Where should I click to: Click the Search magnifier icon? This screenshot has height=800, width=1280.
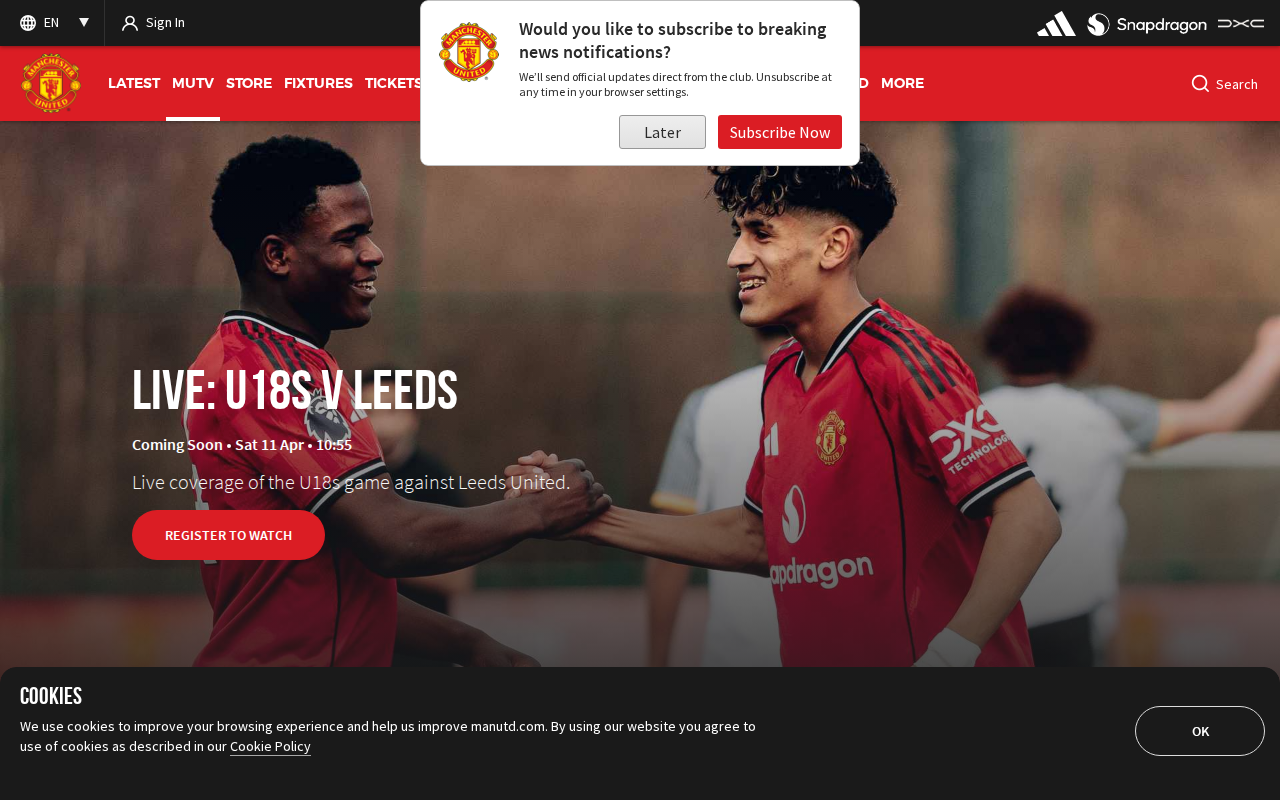tap(1200, 83)
